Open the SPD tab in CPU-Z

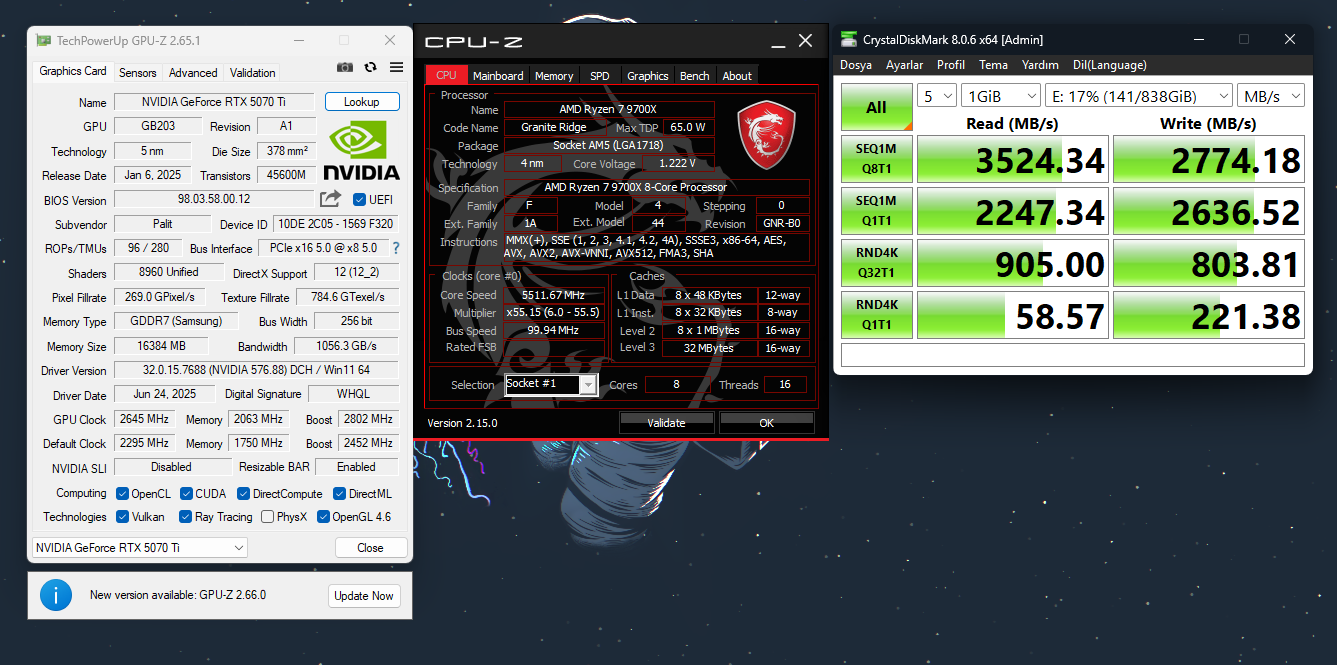[600, 76]
